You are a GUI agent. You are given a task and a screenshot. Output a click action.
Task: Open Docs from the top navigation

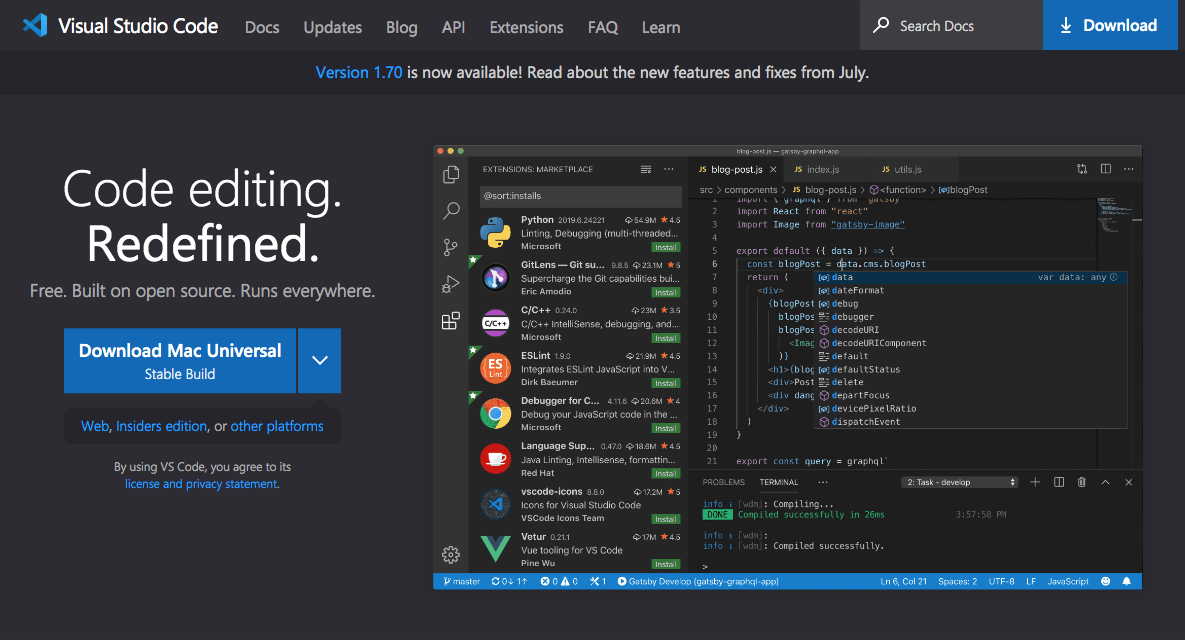[x=262, y=27]
